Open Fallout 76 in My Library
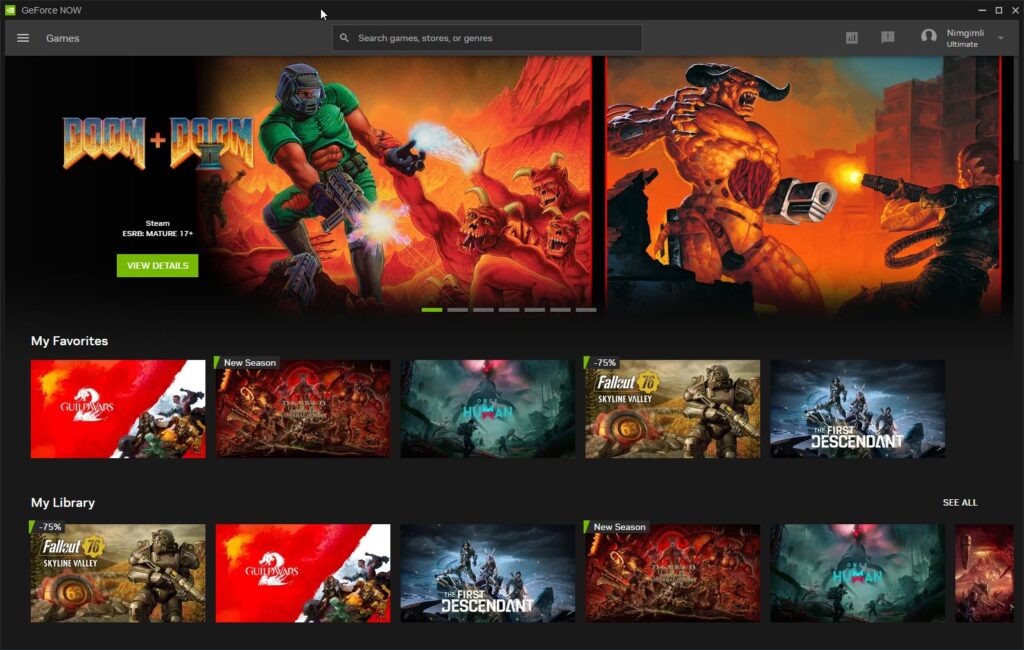 118,573
